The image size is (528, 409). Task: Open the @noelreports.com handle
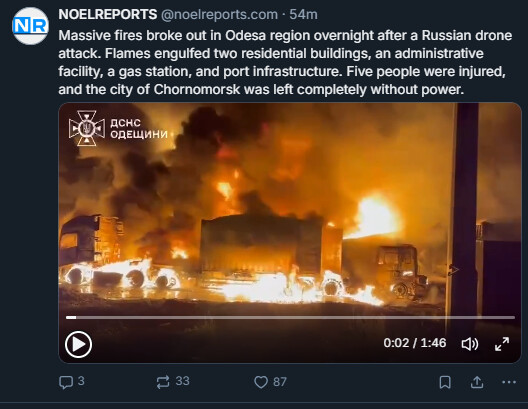coord(219,14)
